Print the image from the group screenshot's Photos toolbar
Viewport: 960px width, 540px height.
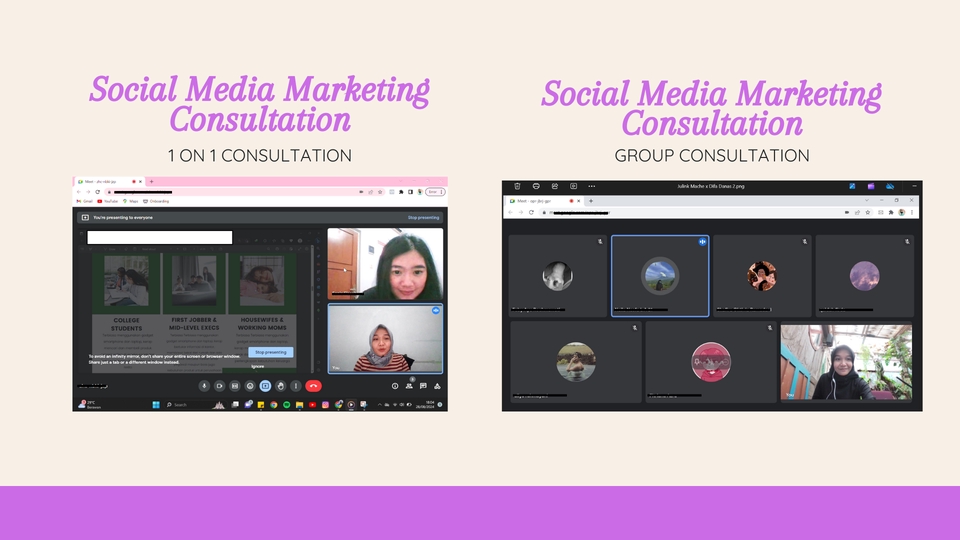click(x=536, y=186)
